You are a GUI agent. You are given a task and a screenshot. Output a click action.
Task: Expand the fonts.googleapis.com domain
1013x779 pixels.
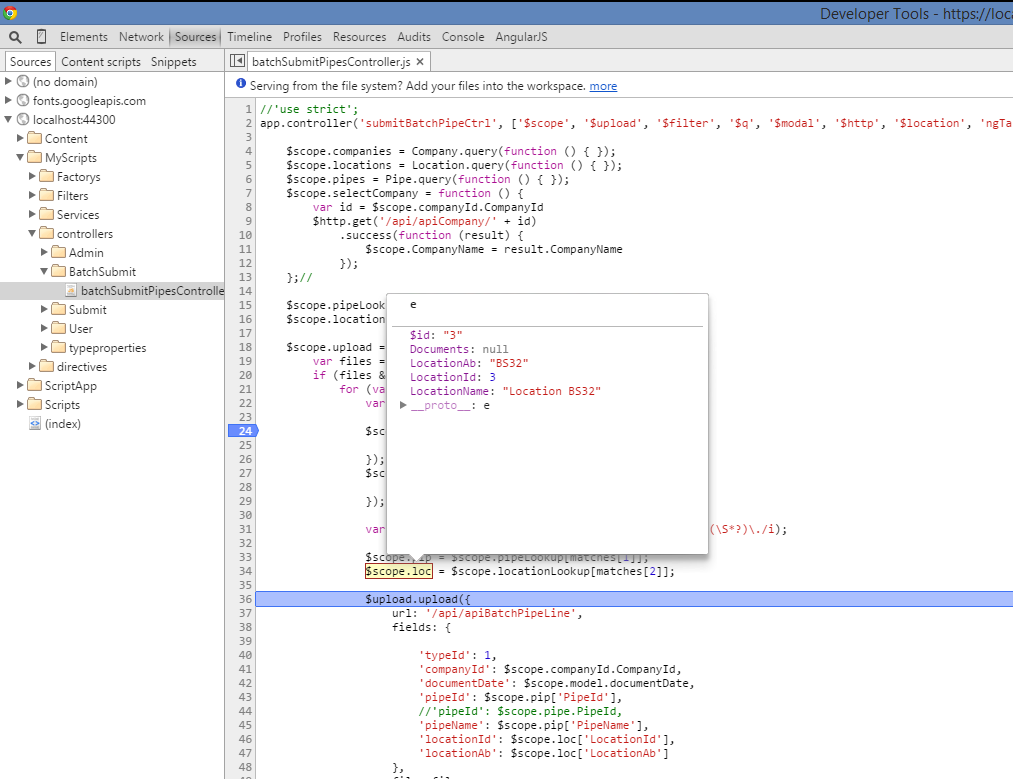pos(9,101)
